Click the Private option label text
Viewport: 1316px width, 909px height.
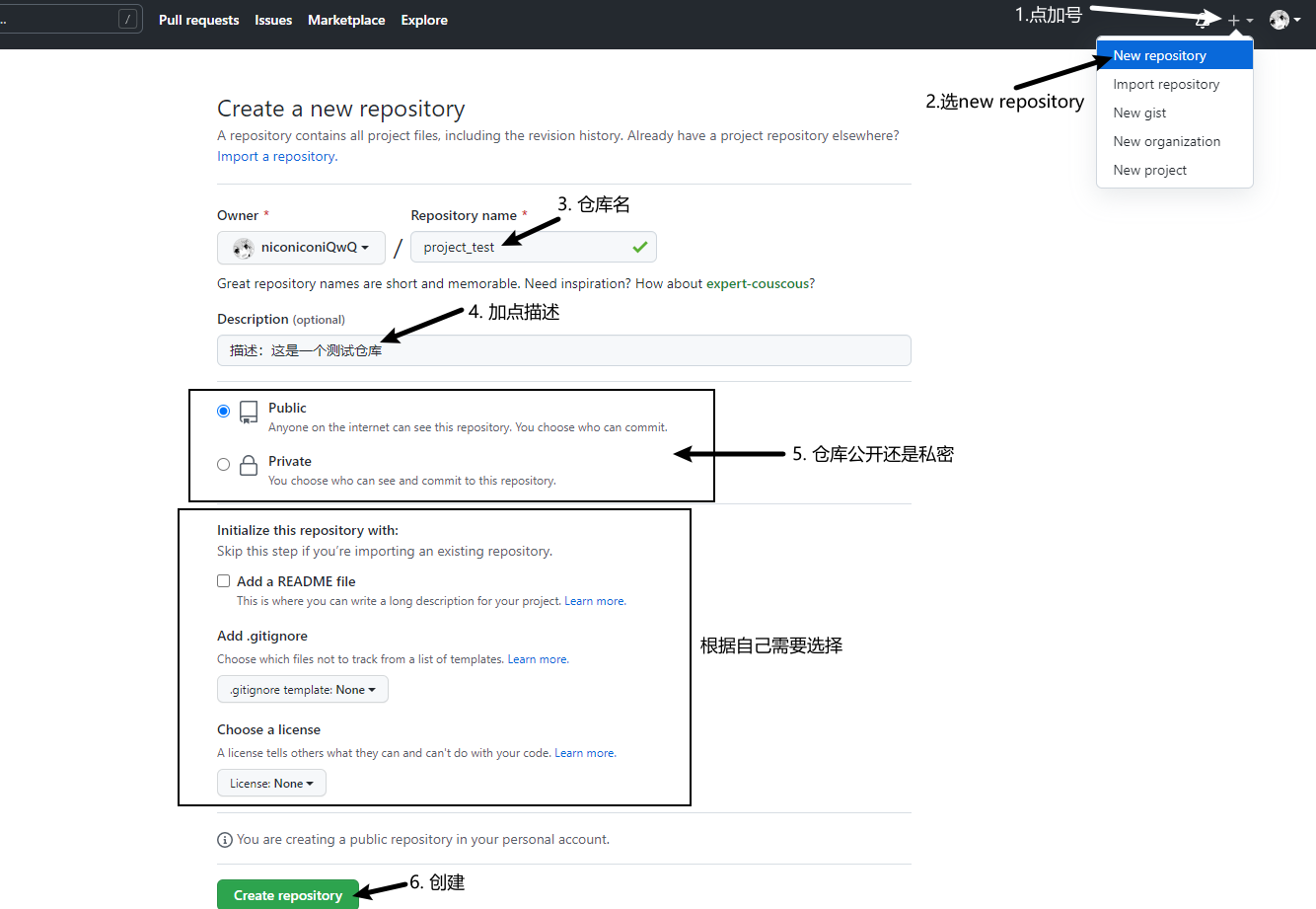(x=290, y=461)
